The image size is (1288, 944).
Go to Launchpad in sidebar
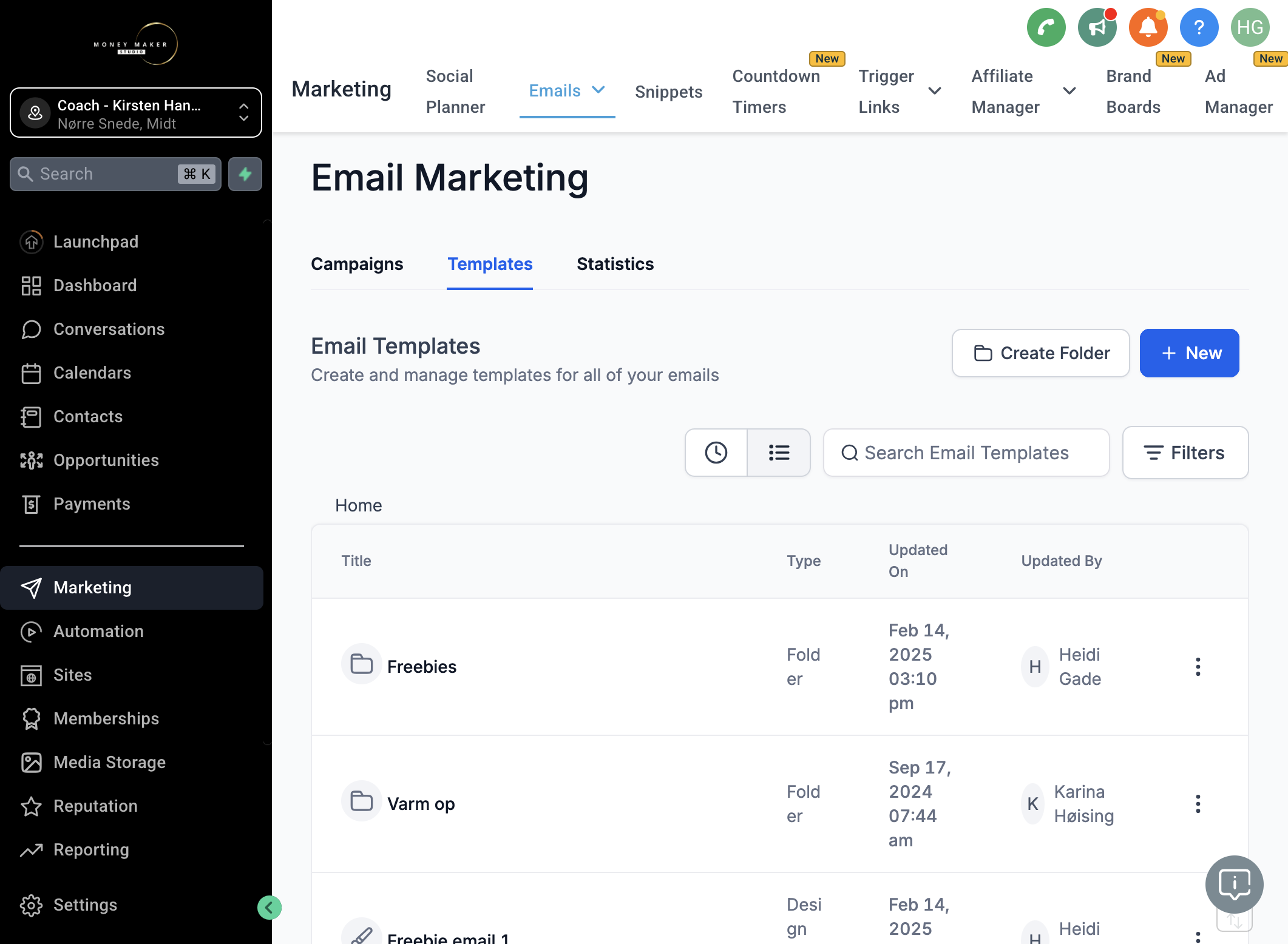pyautogui.click(x=132, y=241)
